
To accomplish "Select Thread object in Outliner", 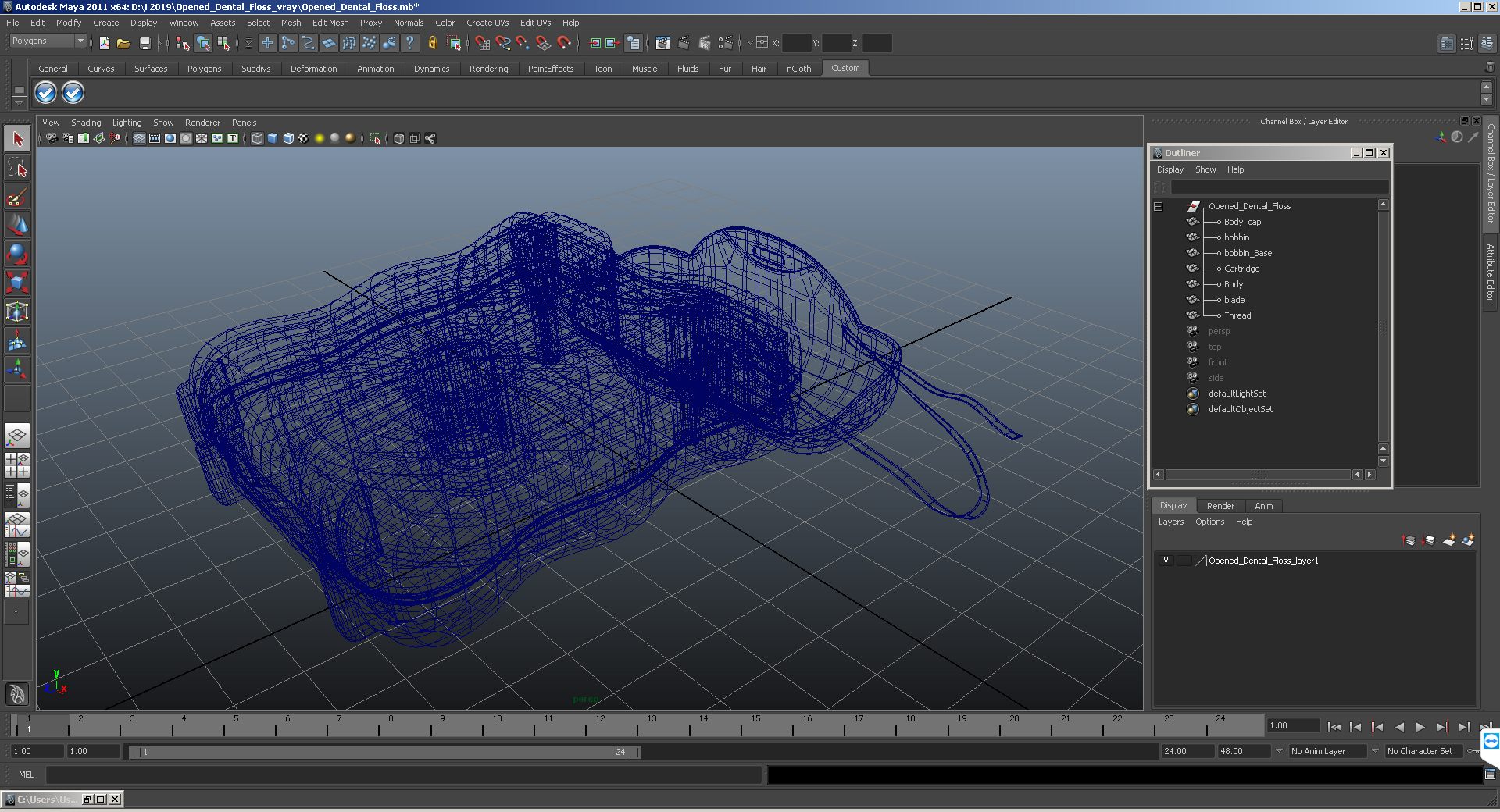I will click(x=1237, y=315).
